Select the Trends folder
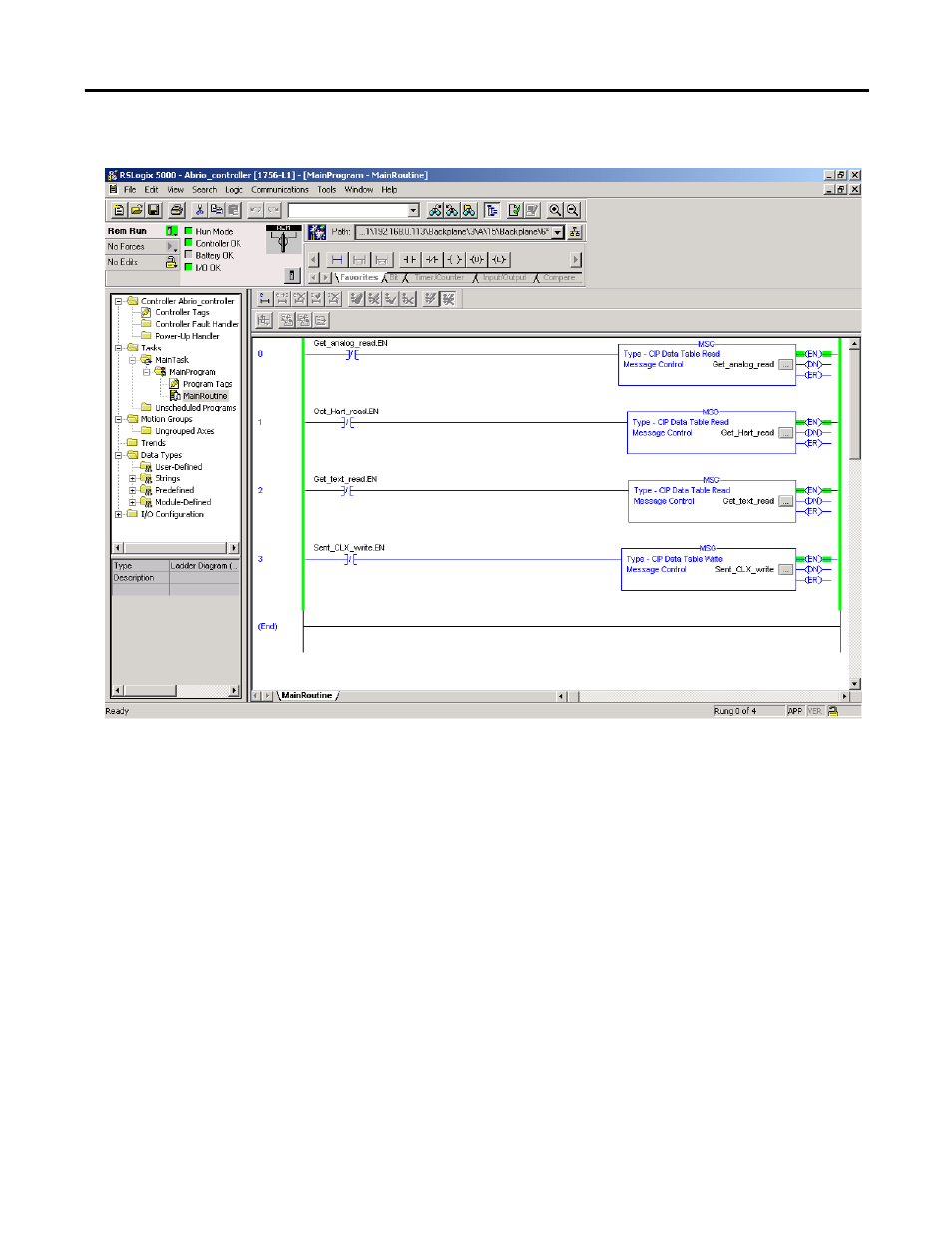 click(x=153, y=443)
